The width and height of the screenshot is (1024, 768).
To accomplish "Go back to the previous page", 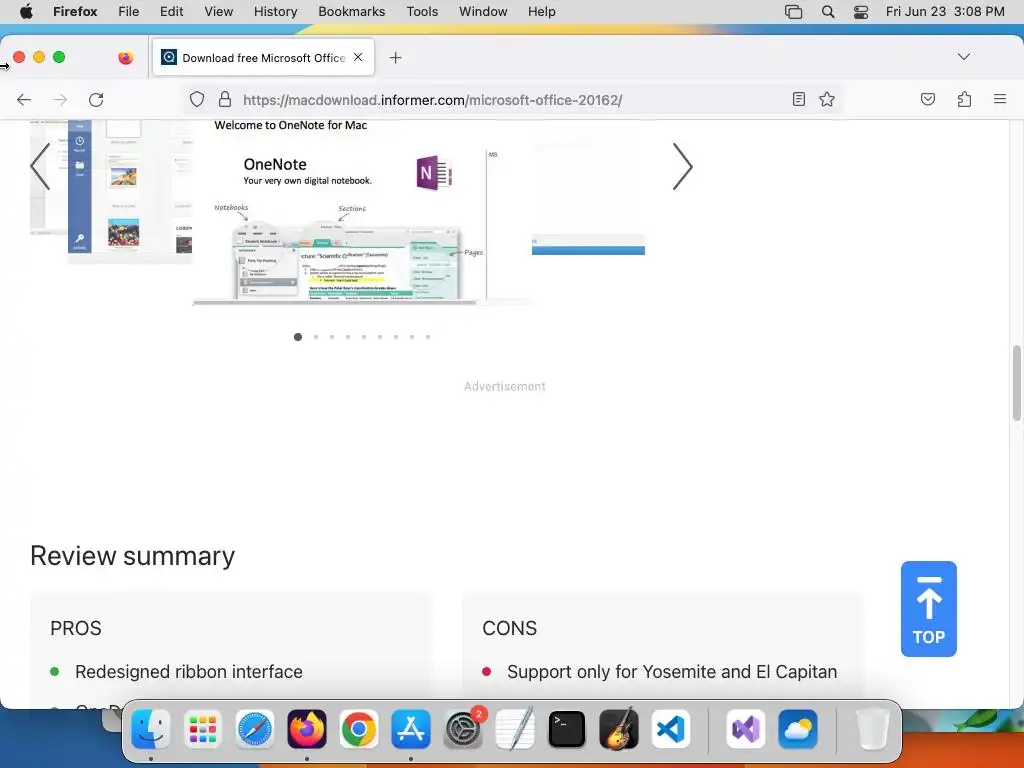I will pyautogui.click(x=24, y=100).
